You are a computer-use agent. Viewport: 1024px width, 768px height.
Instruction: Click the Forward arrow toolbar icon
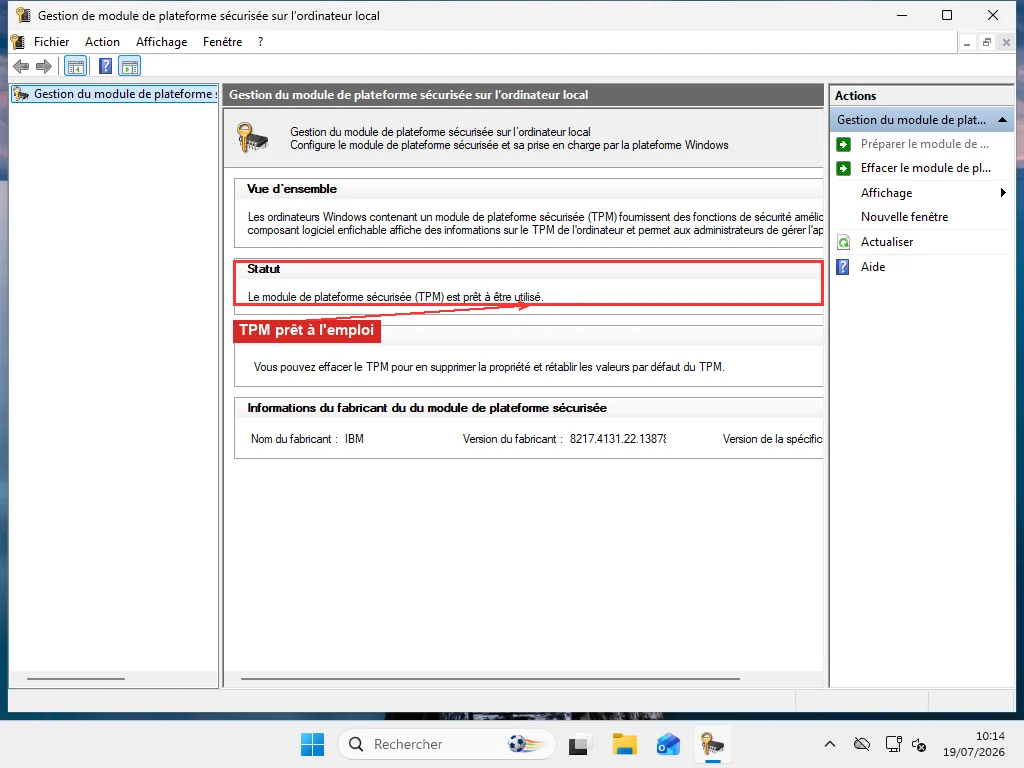click(x=44, y=66)
